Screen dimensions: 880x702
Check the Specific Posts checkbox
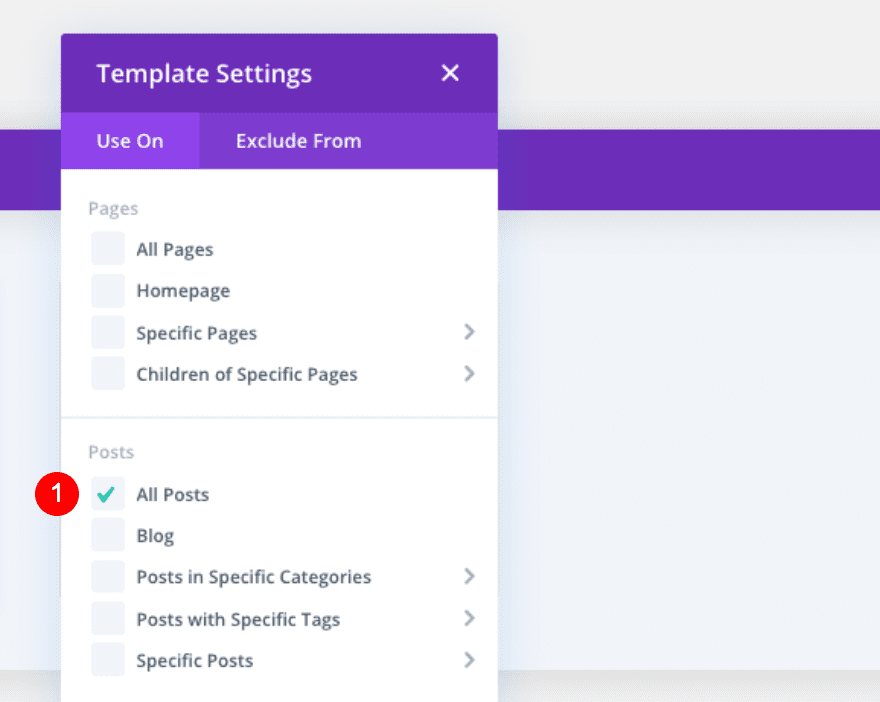(108, 660)
